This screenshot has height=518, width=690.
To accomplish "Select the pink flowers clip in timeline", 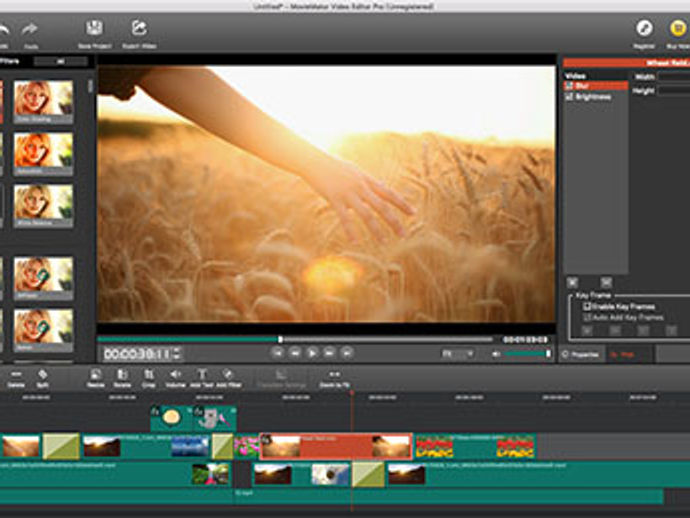I will point(246,446).
